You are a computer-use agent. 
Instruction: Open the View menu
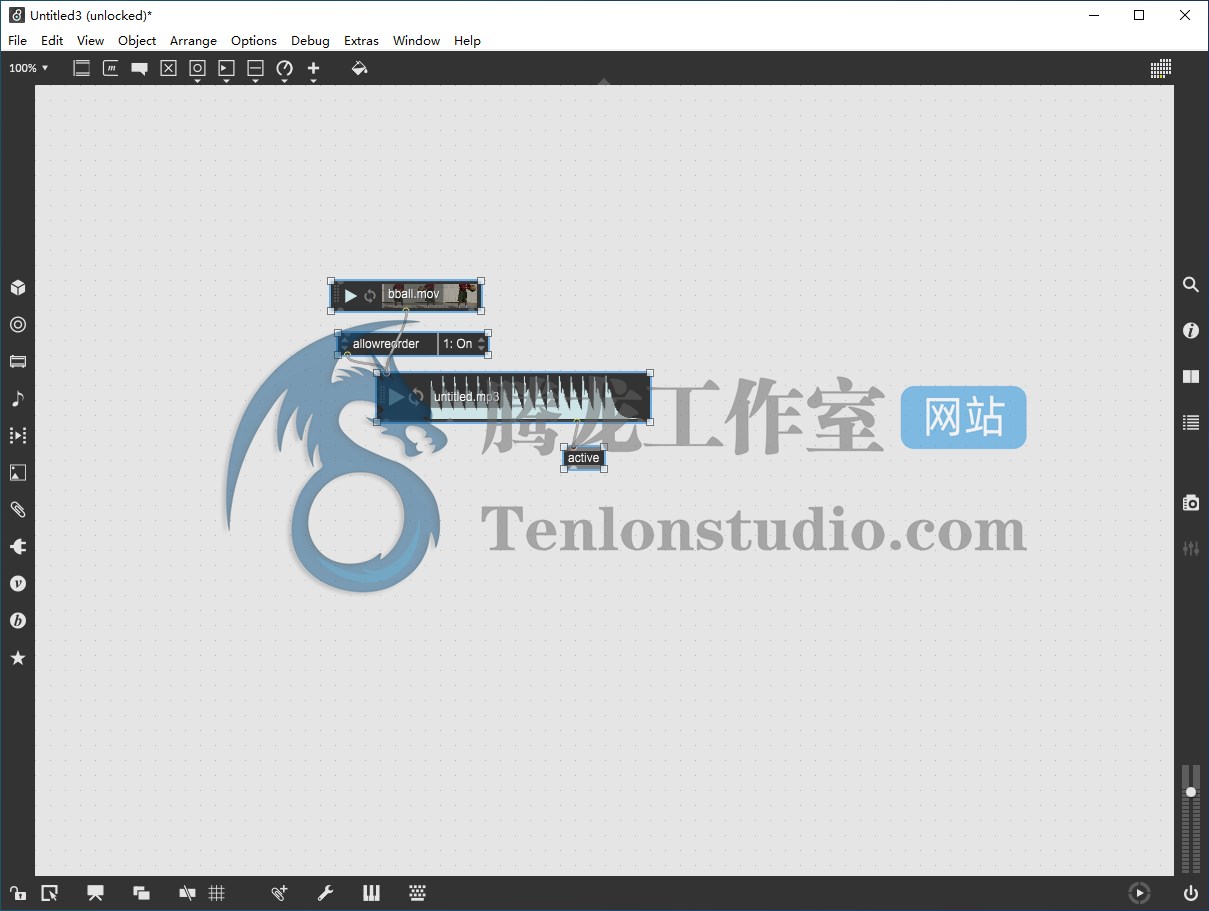tap(90, 41)
